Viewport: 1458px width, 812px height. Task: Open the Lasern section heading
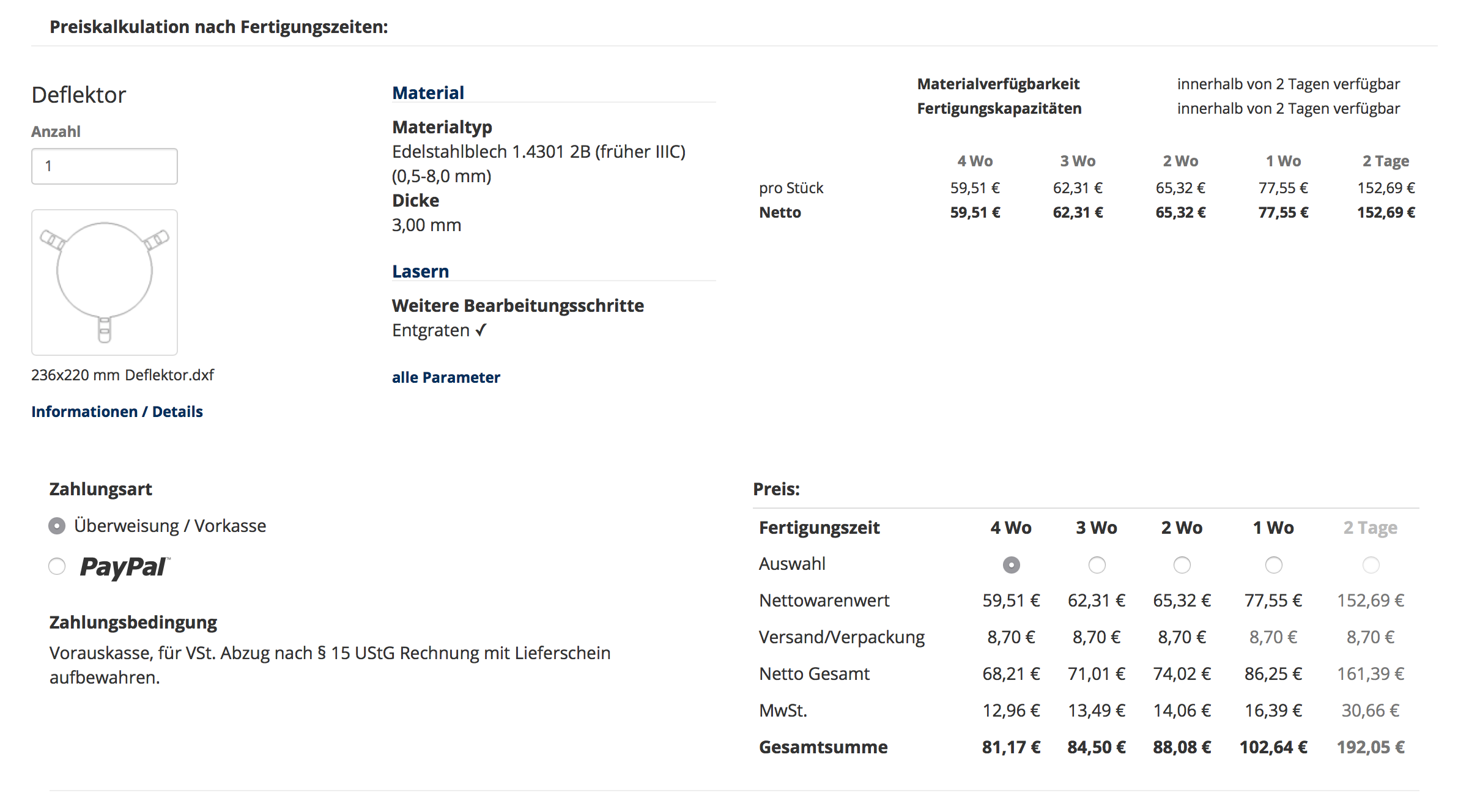click(x=421, y=271)
